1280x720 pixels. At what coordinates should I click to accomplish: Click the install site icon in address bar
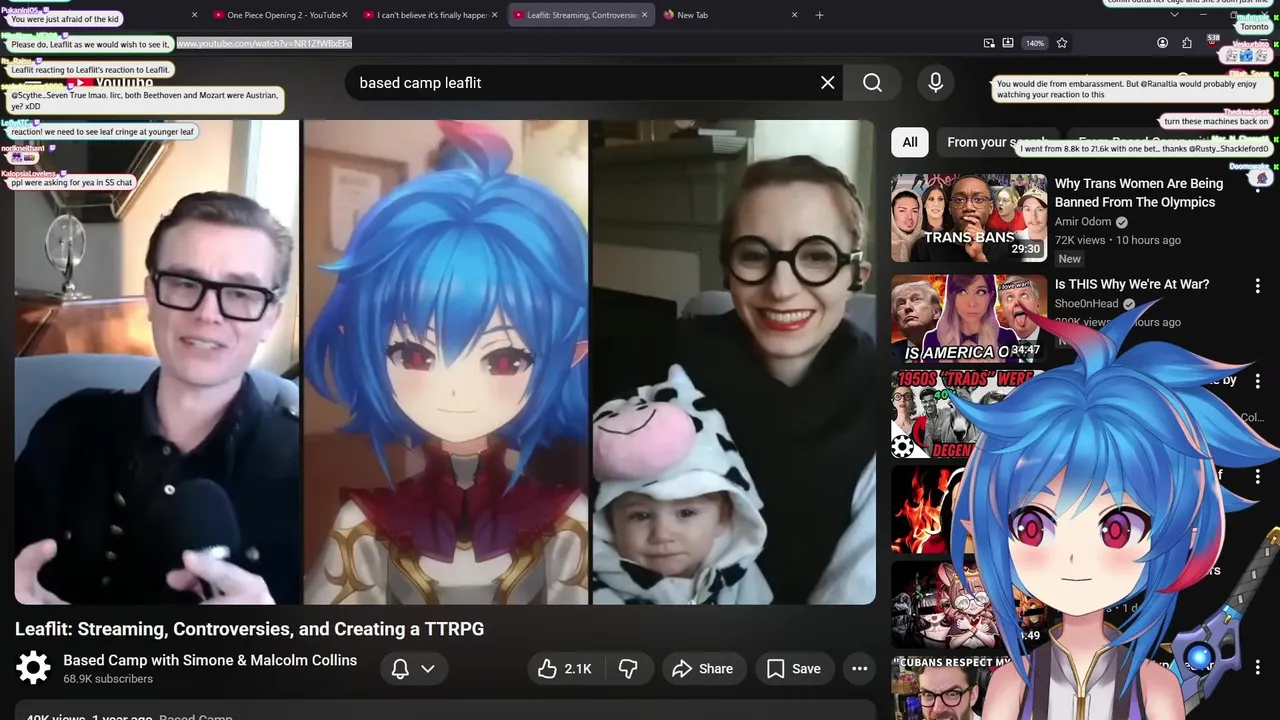point(1008,43)
